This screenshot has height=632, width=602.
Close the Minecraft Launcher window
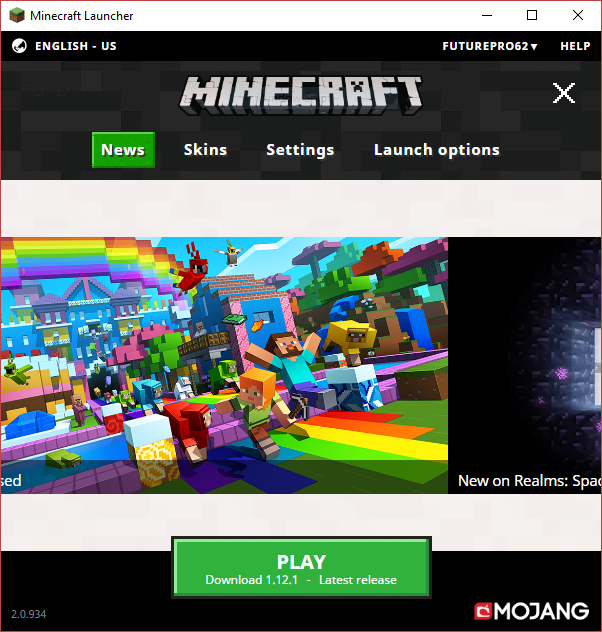point(578,15)
